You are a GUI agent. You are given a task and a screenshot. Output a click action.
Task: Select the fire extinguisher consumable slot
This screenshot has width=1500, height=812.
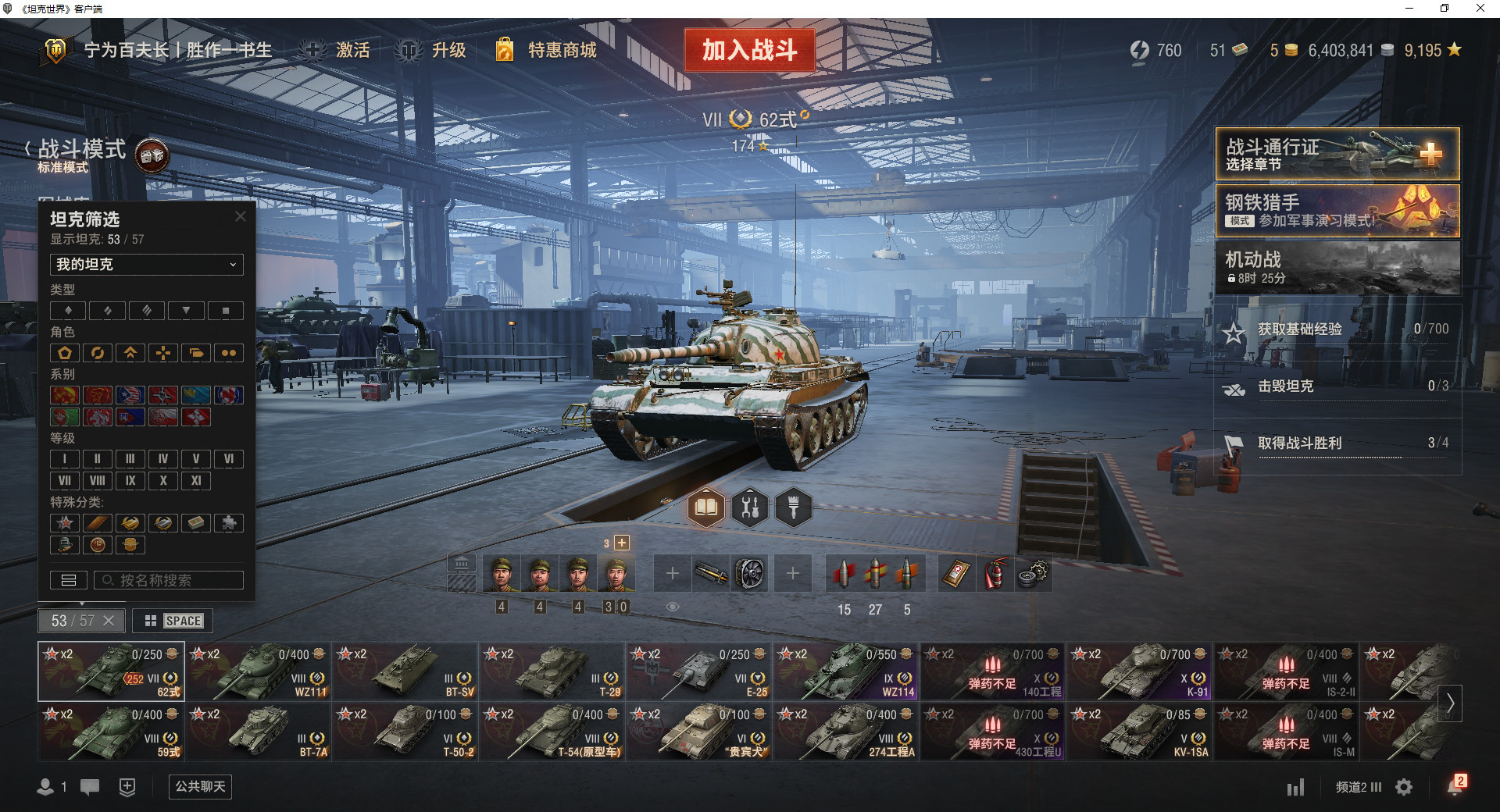click(995, 574)
